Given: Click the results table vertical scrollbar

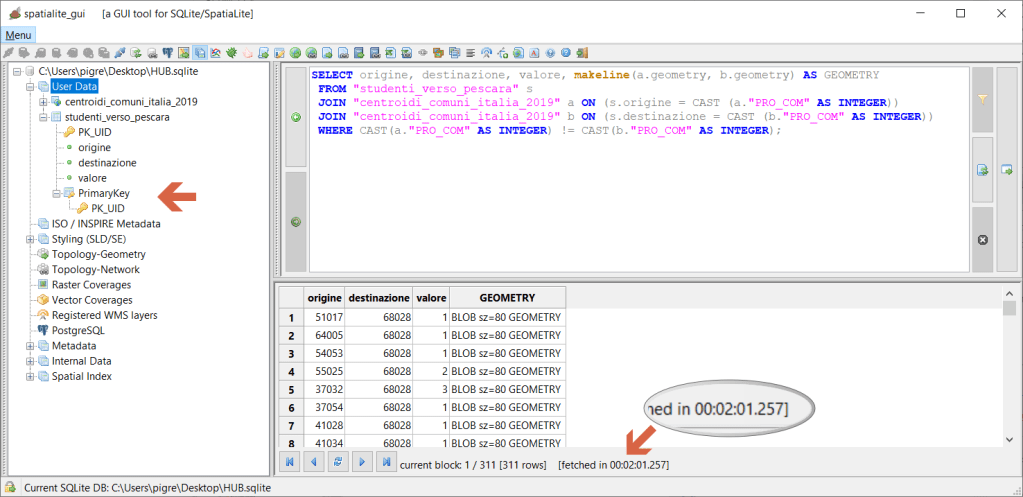Looking at the screenshot, I should (1009, 370).
